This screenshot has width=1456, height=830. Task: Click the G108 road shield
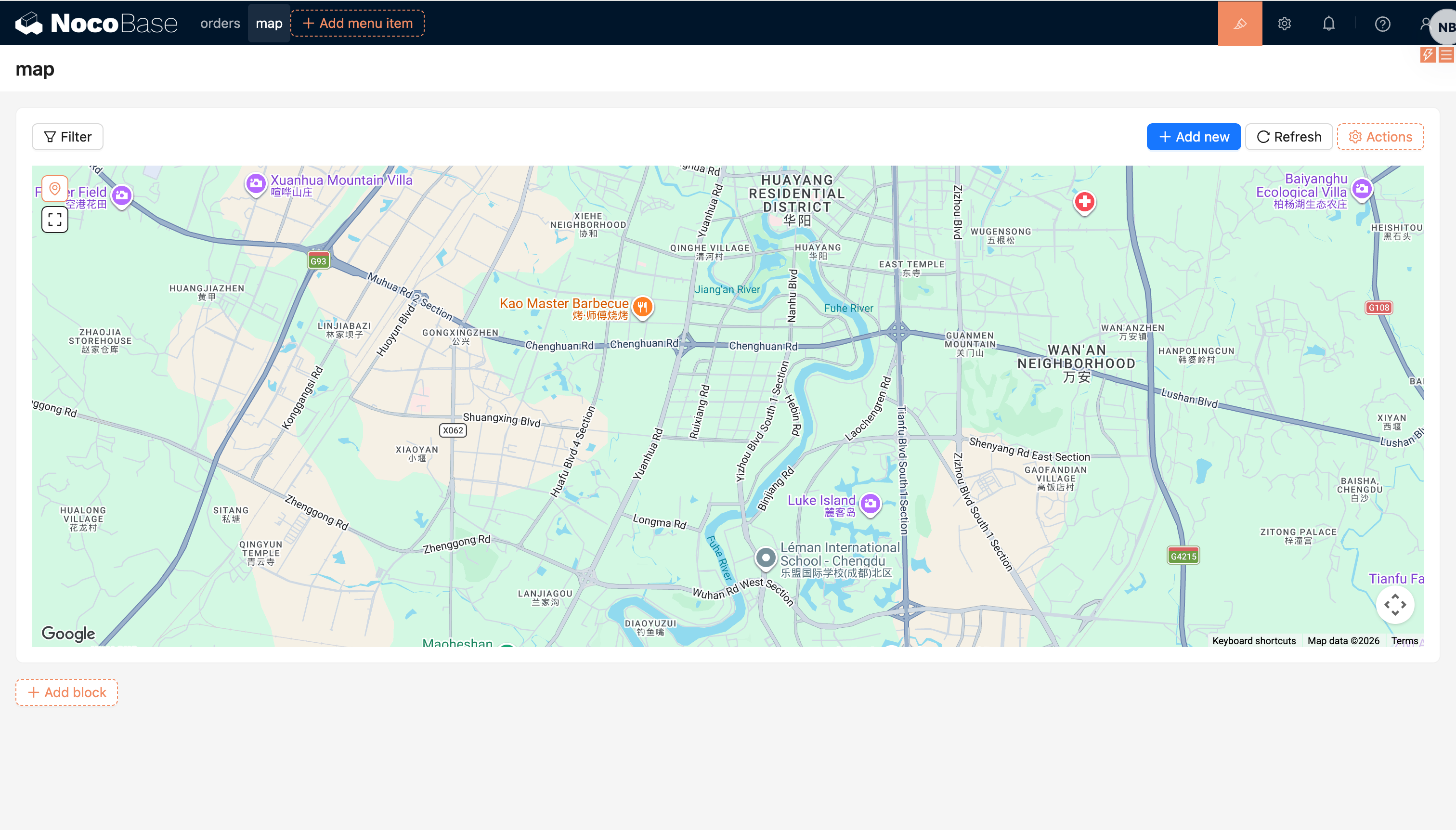coord(1378,307)
